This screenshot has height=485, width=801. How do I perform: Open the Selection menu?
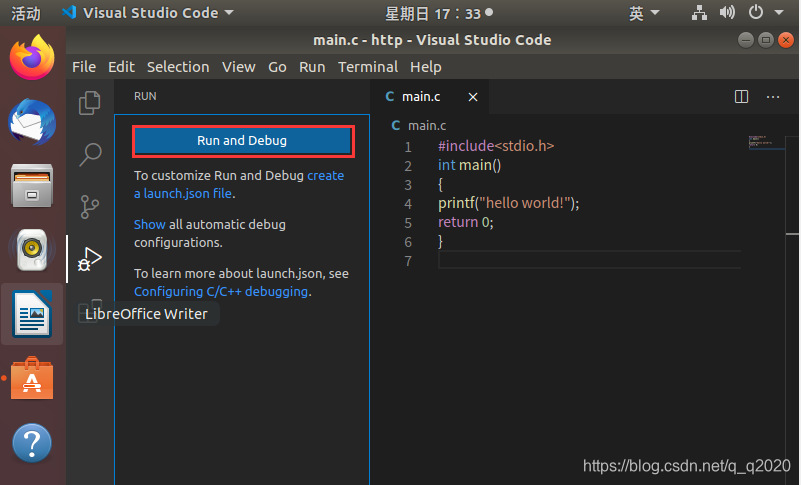178,67
